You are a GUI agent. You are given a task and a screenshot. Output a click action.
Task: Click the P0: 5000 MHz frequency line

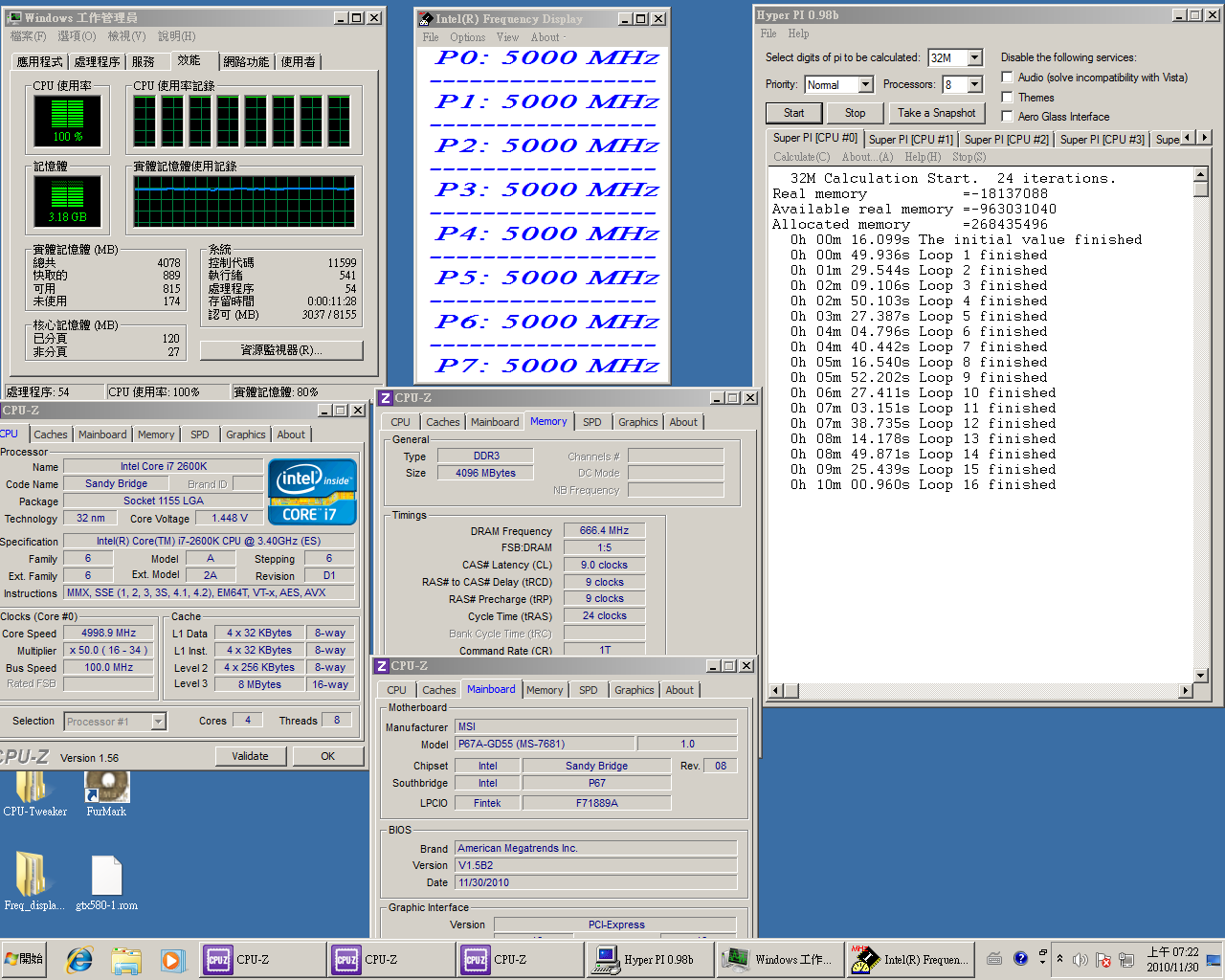pyautogui.click(x=546, y=57)
